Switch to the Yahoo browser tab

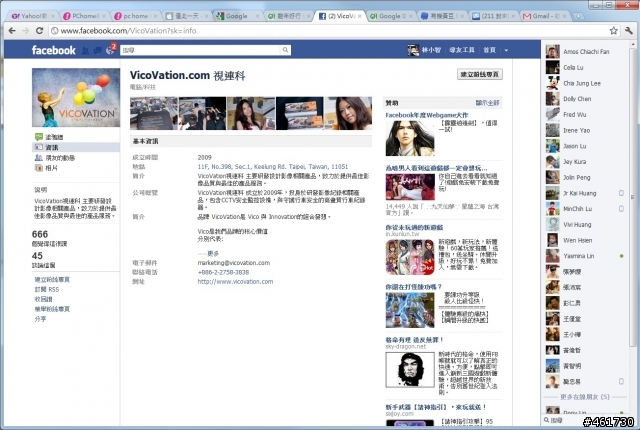(x=32, y=16)
